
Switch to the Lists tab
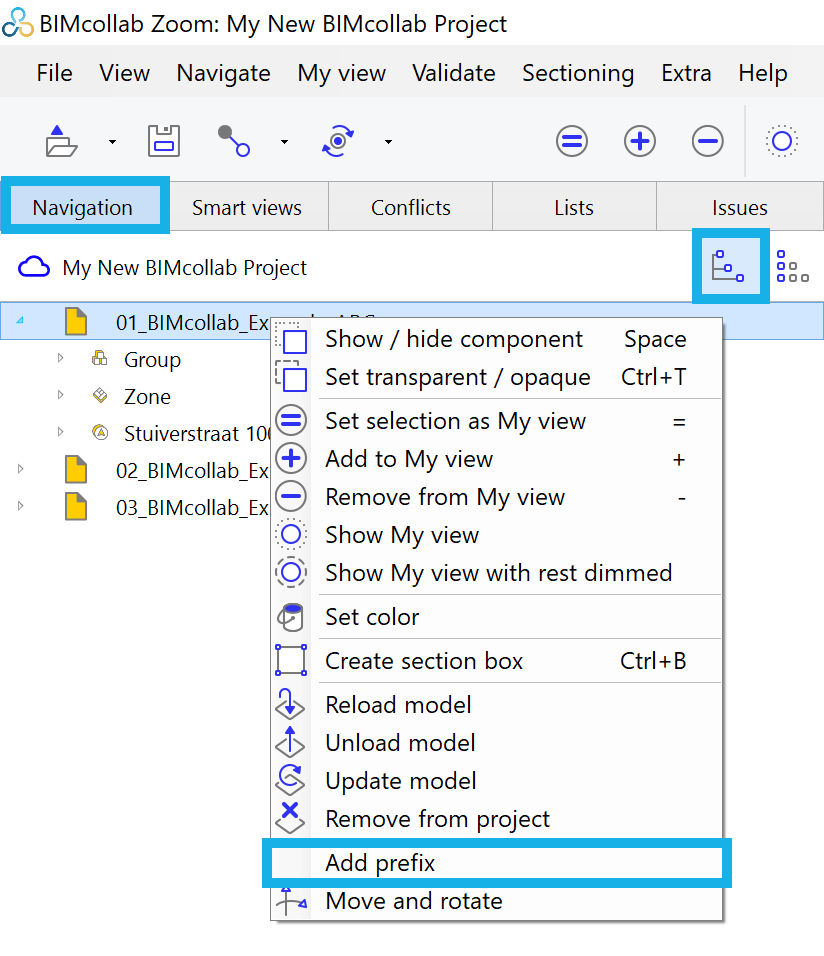click(x=574, y=207)
